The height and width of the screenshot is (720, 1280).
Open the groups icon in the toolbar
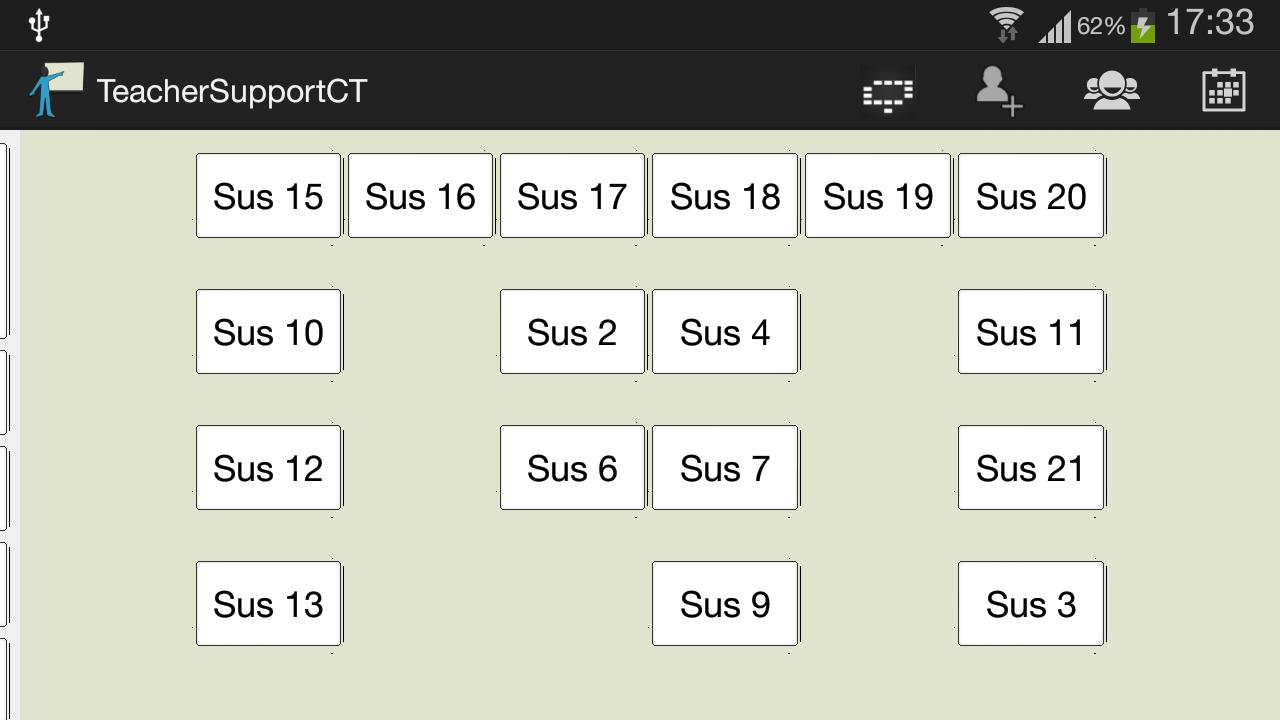click(x=1111, y=91)
